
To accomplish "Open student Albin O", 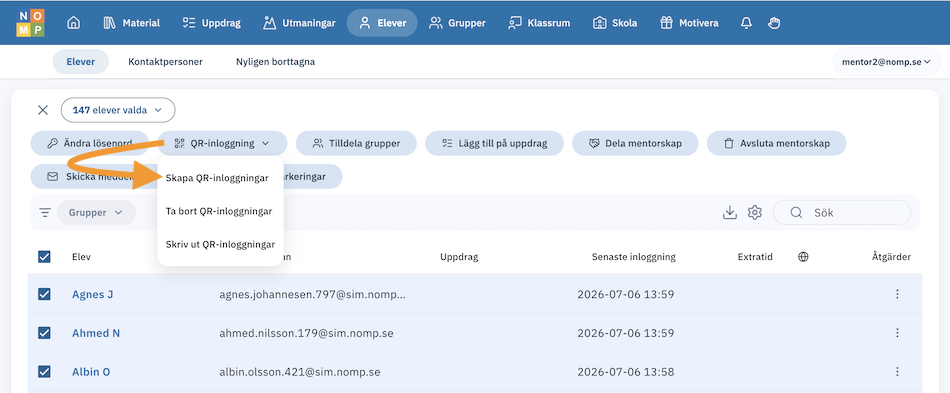I will click(91, 372).
